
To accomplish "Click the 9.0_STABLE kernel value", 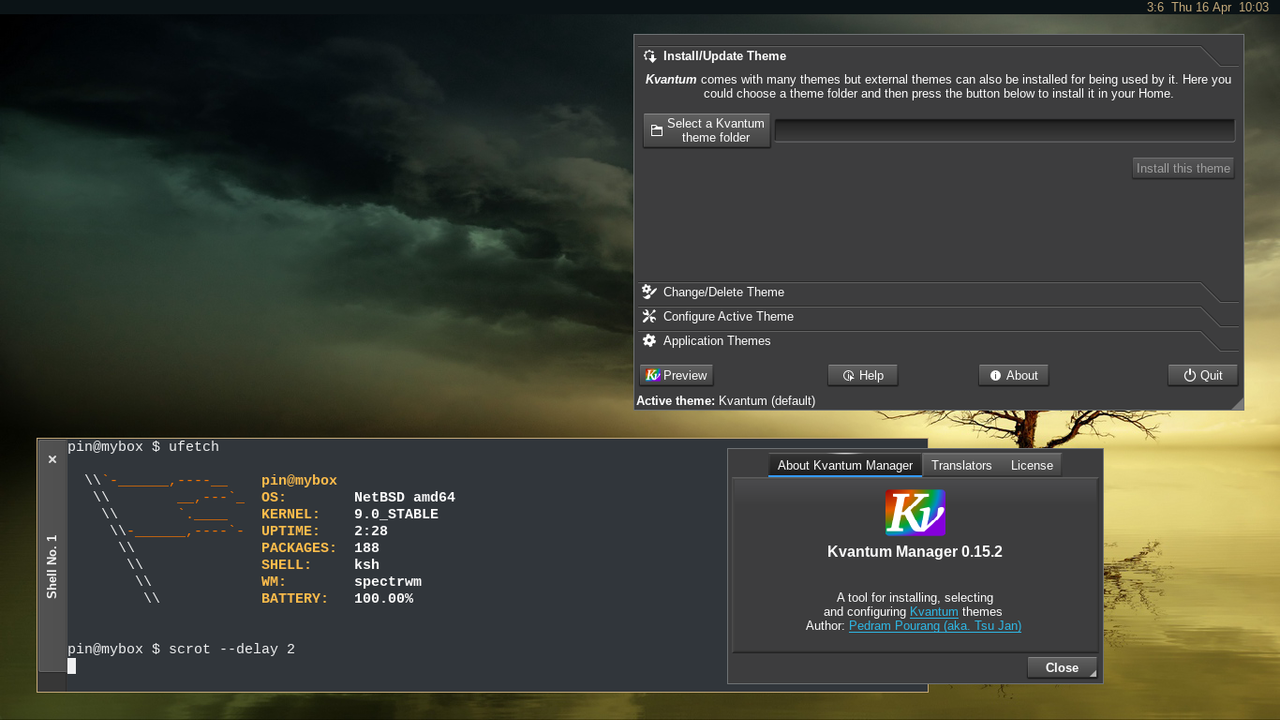I will (x=396, y=514).
